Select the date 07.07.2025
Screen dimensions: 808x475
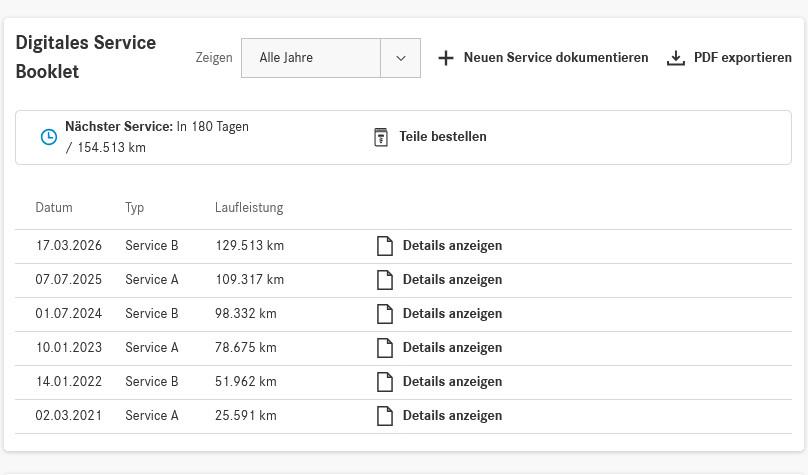click(69, 280)
